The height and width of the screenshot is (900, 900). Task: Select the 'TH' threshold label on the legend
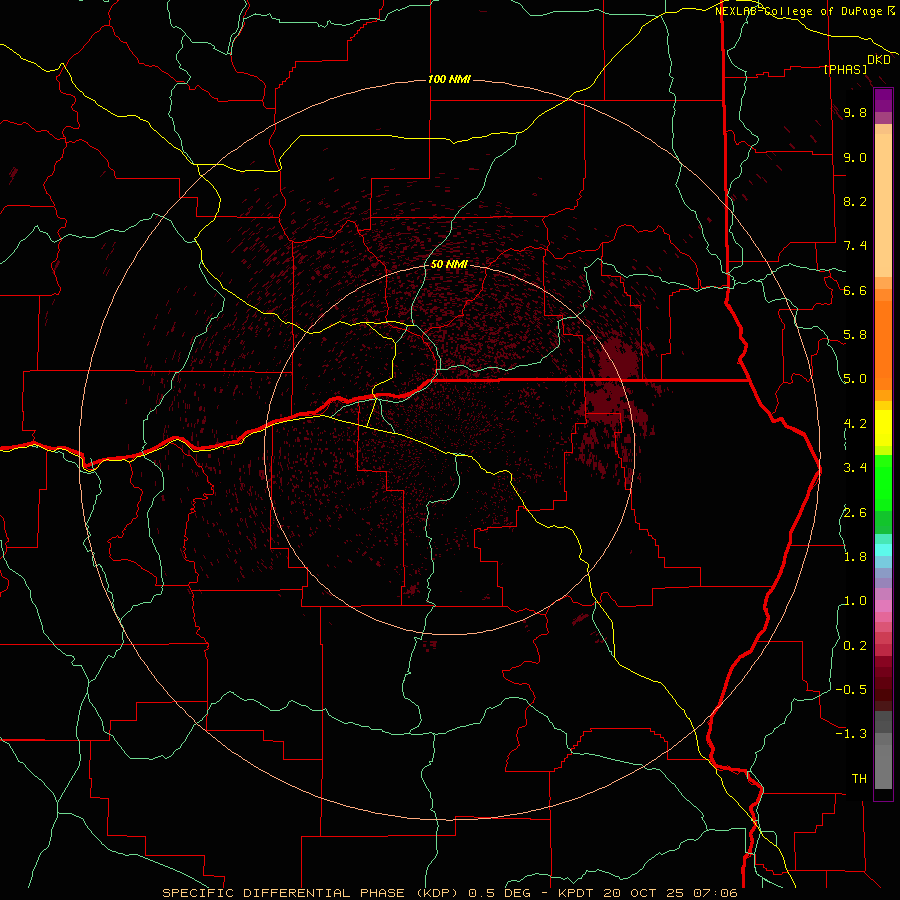[x=859, y=778]
